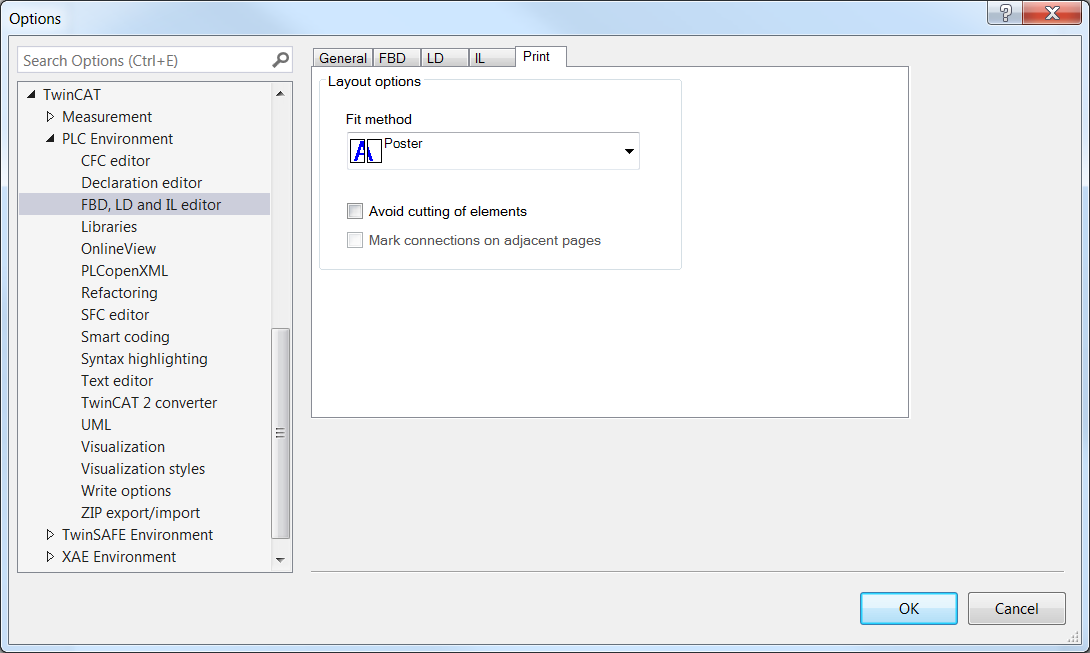Click the XAE Environment label
This screenshot has height=653, width=1090.
pyautogui.click(x=119, y=557)
